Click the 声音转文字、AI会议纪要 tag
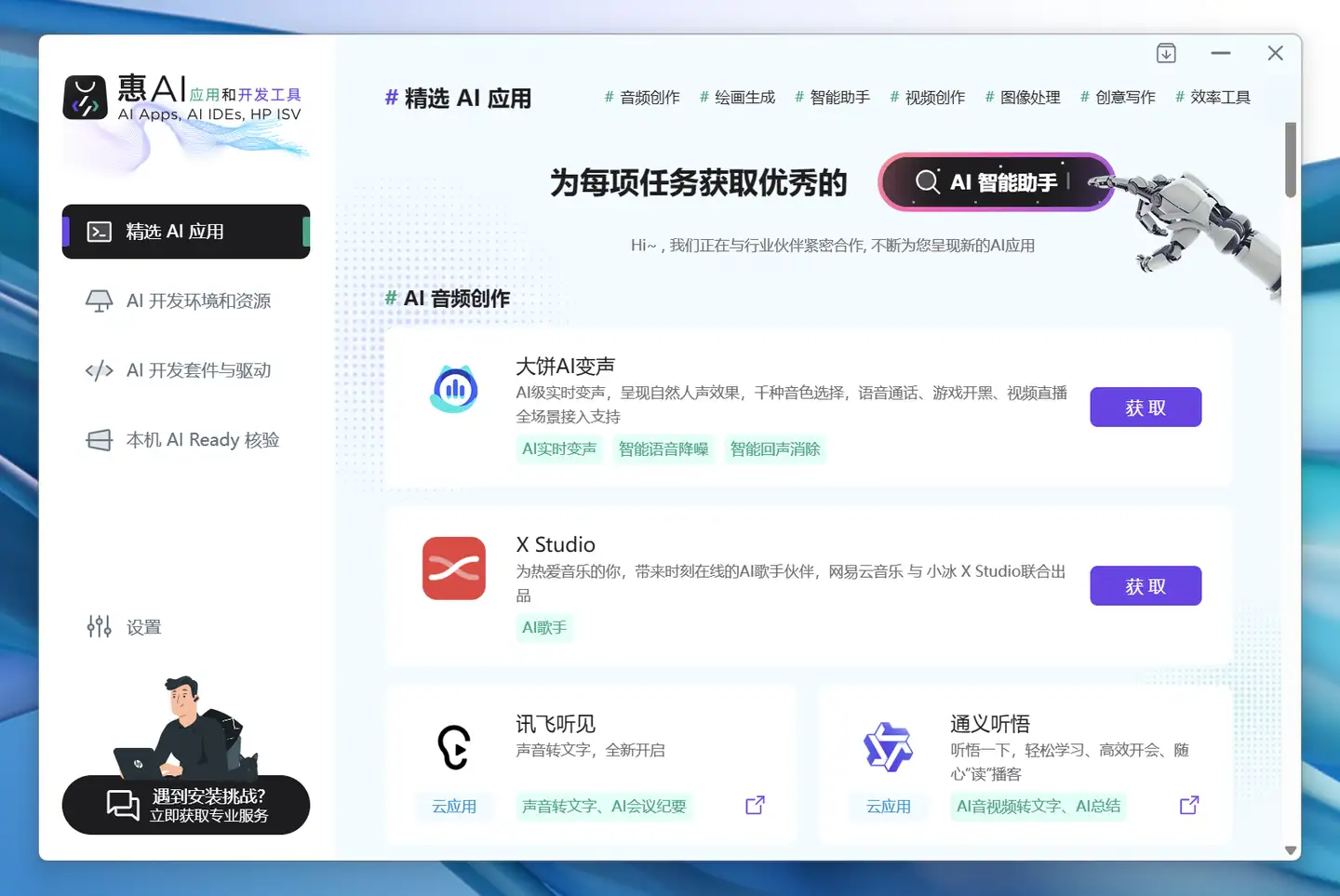This screenshot has width=1340, height=896. coord(604,807)
